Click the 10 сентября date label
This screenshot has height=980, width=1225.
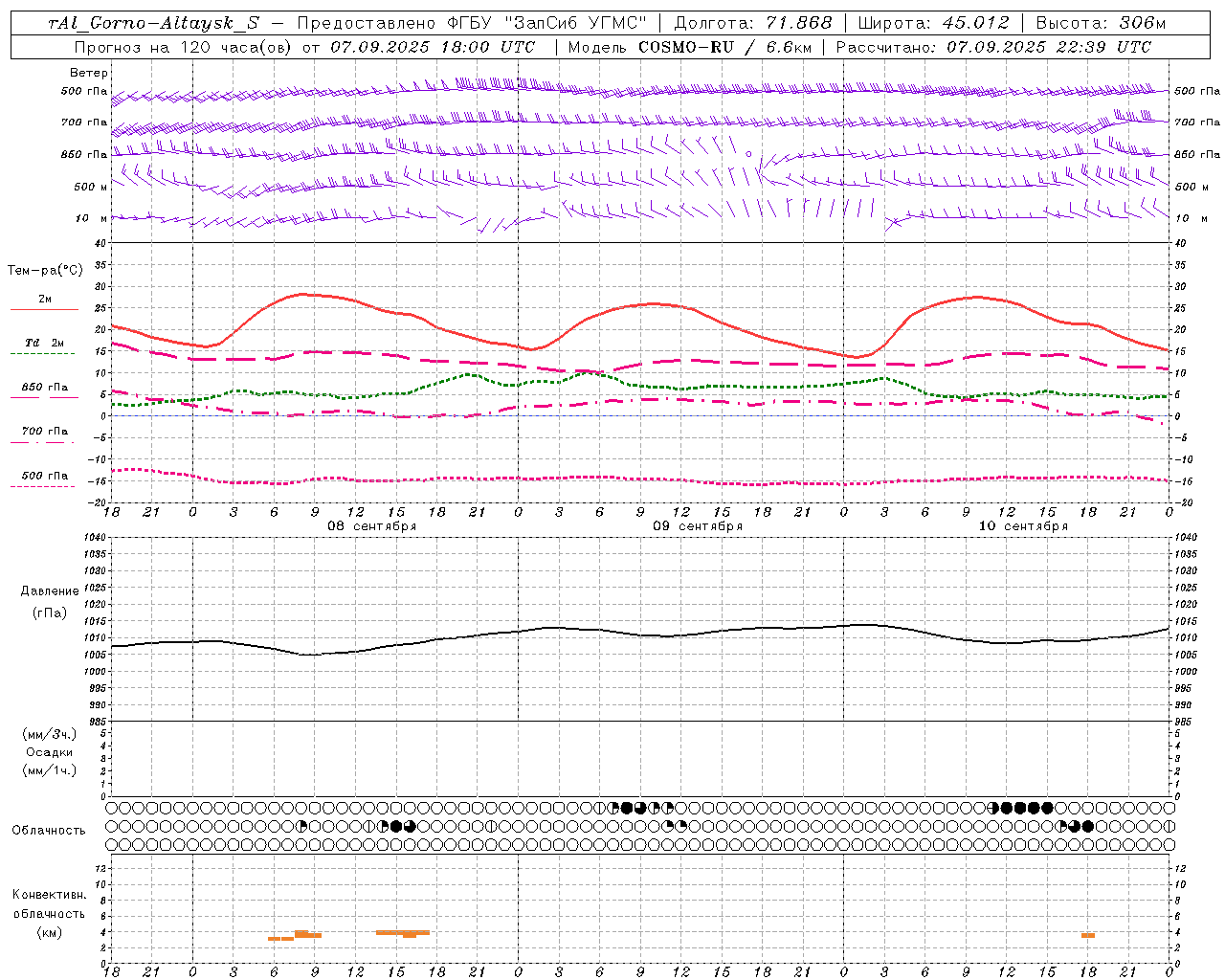[1023, 526]
